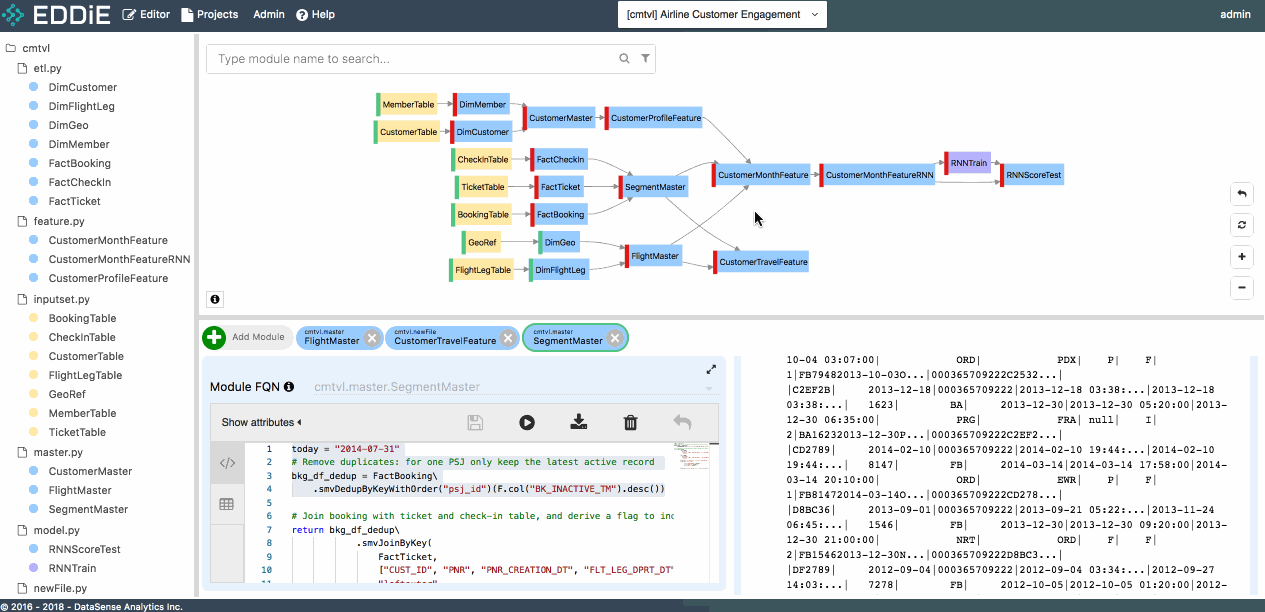
Task: Open the Module FQN dropdown
Action: (x=709, y=387)
